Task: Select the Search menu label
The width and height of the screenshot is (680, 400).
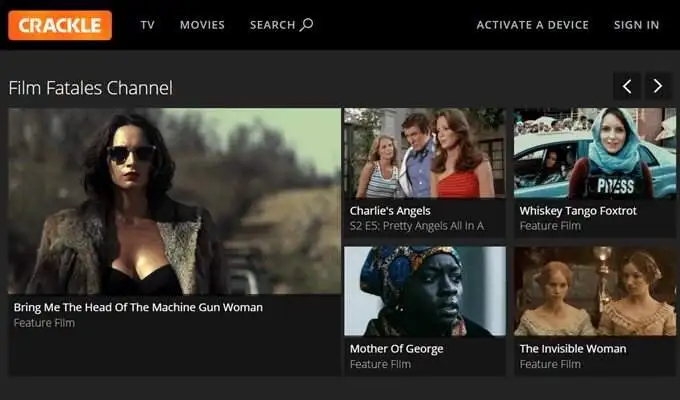Action: [272, 25]
